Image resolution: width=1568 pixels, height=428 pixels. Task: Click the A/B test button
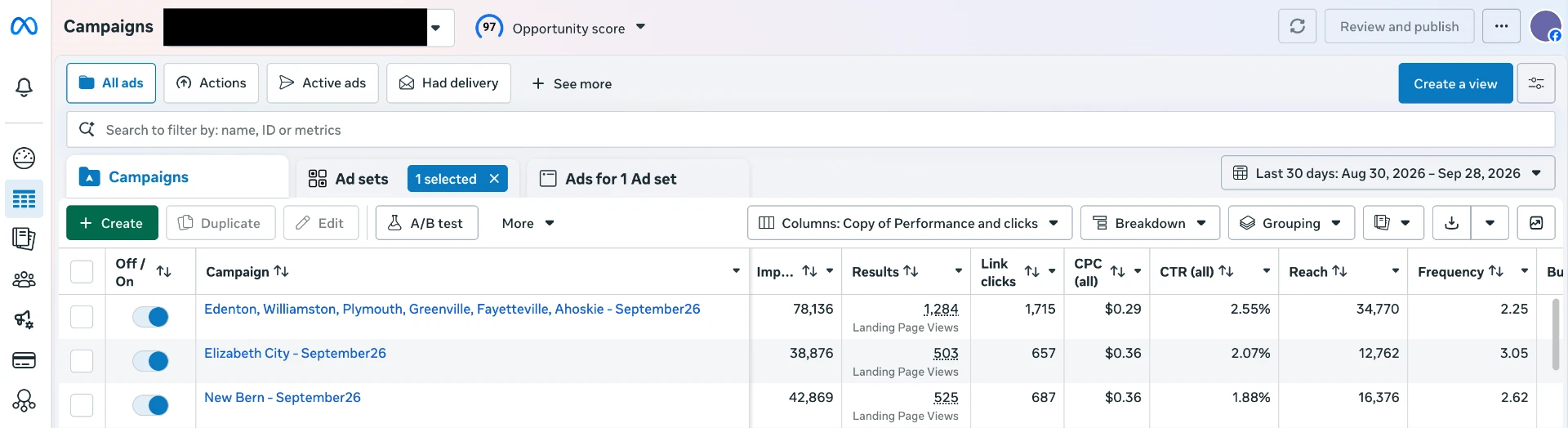coord(426,223)
